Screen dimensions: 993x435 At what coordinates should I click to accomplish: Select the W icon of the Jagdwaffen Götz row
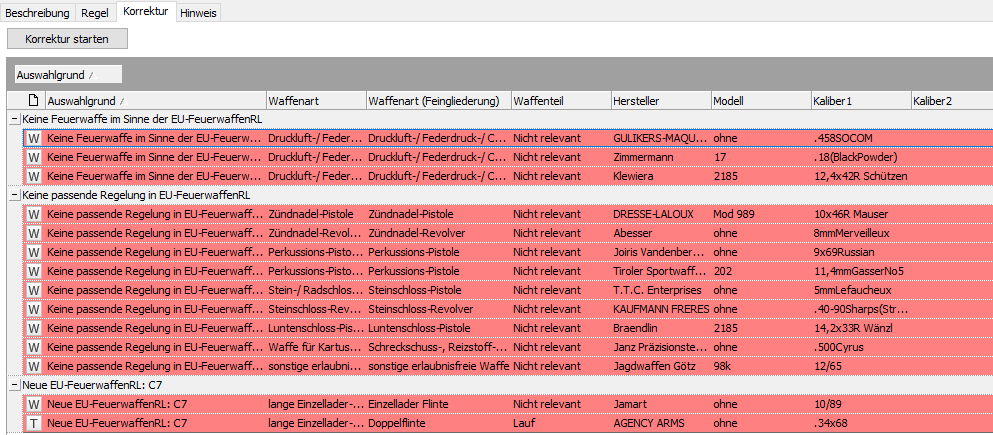(x=33, y=366)
